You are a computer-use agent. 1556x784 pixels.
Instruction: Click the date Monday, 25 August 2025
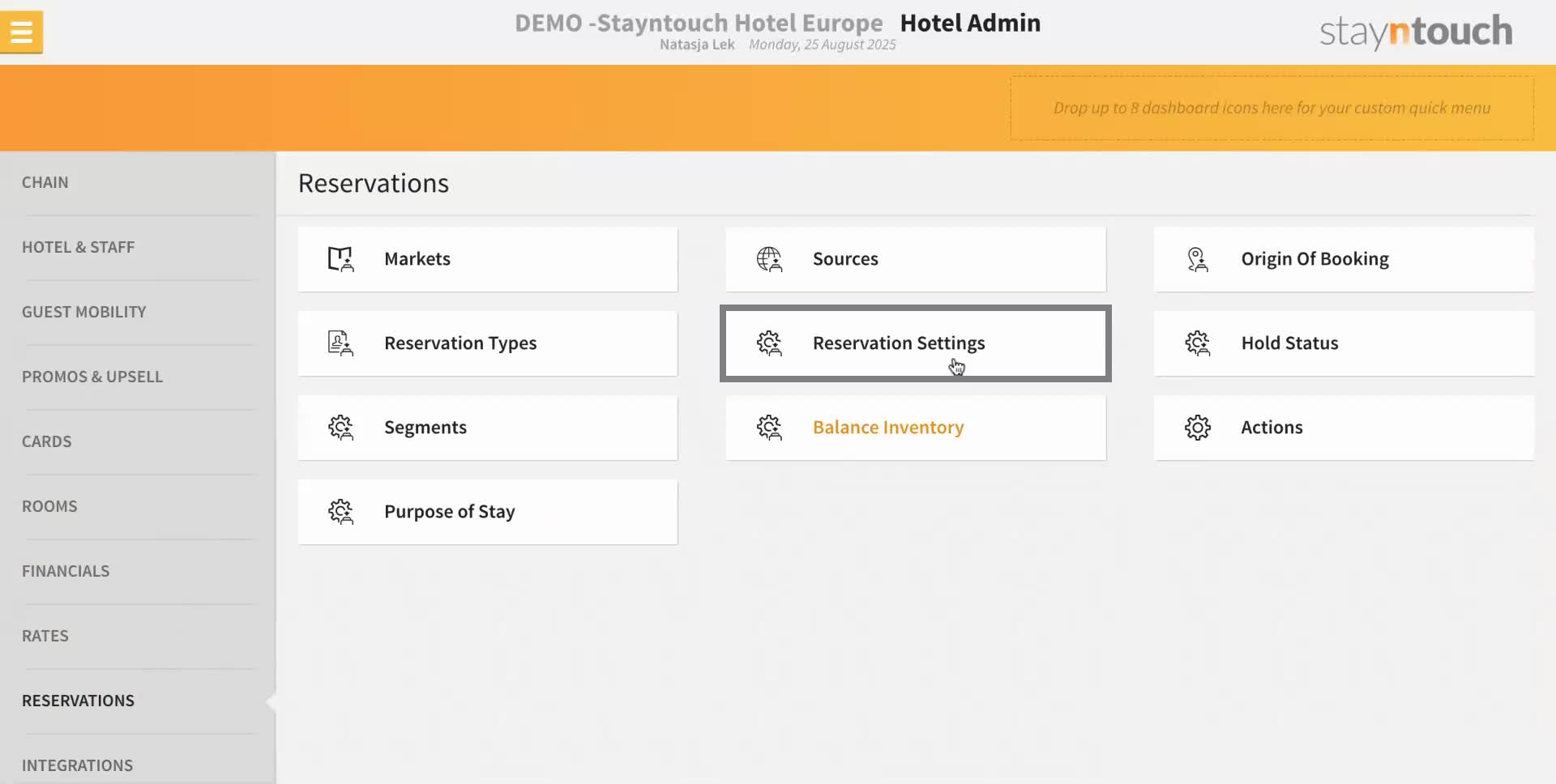[823, 45]
